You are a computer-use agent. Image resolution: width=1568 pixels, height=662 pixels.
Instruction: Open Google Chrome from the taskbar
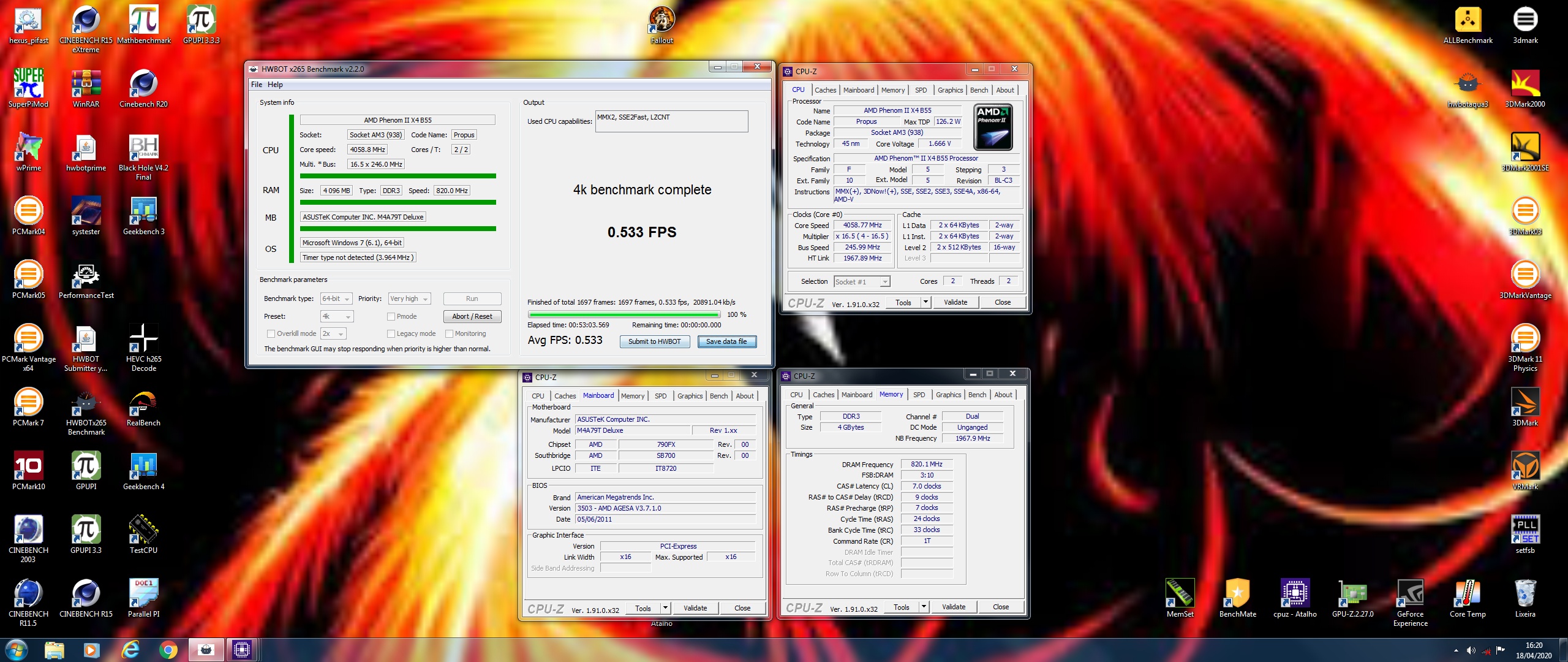pos(168,650)
